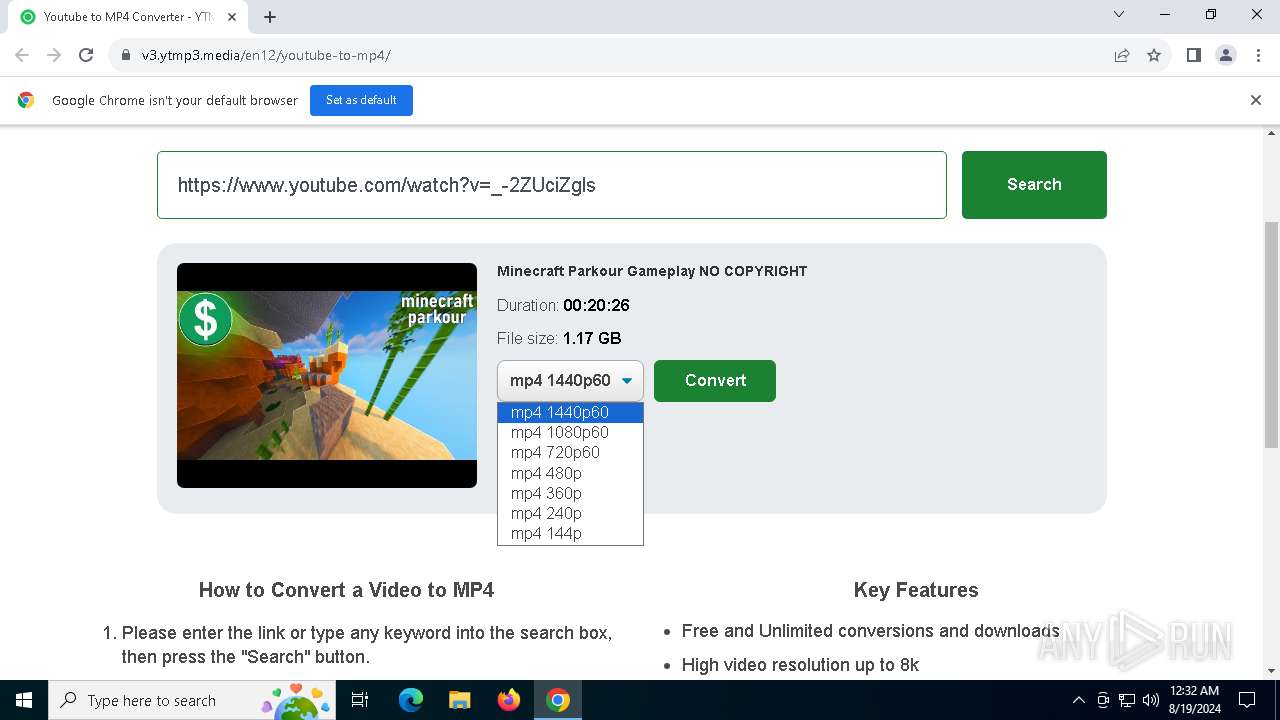Image resolution: width=1280 pixels, height=720 pixels.
Task: Choose mp4 1440p60 option
Action: pyautogui.click(x=570, y=412)
